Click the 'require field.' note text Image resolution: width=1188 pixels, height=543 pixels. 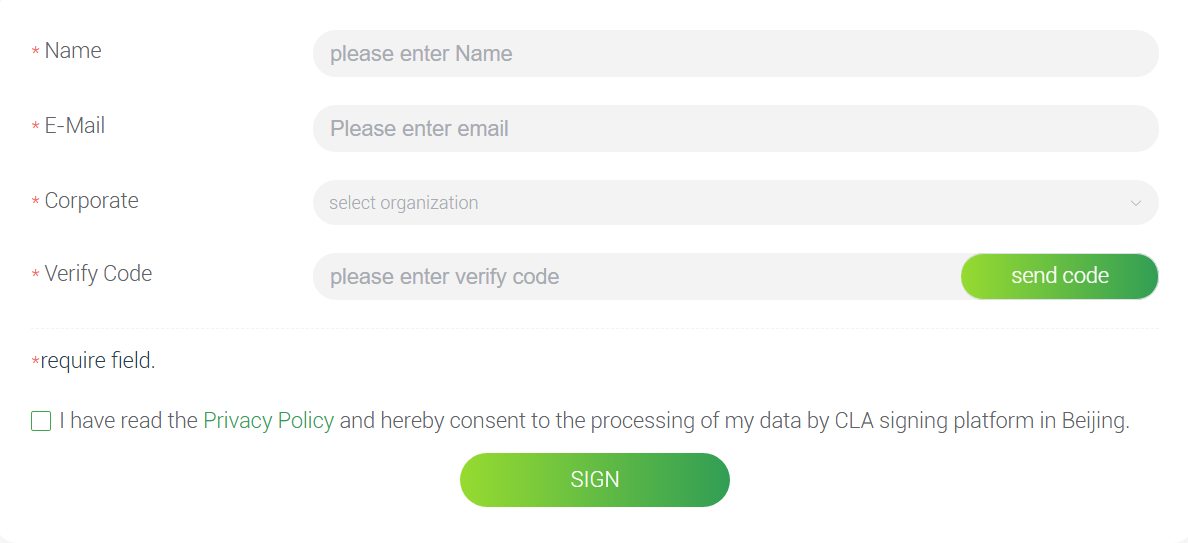click(x=98, y=361)
